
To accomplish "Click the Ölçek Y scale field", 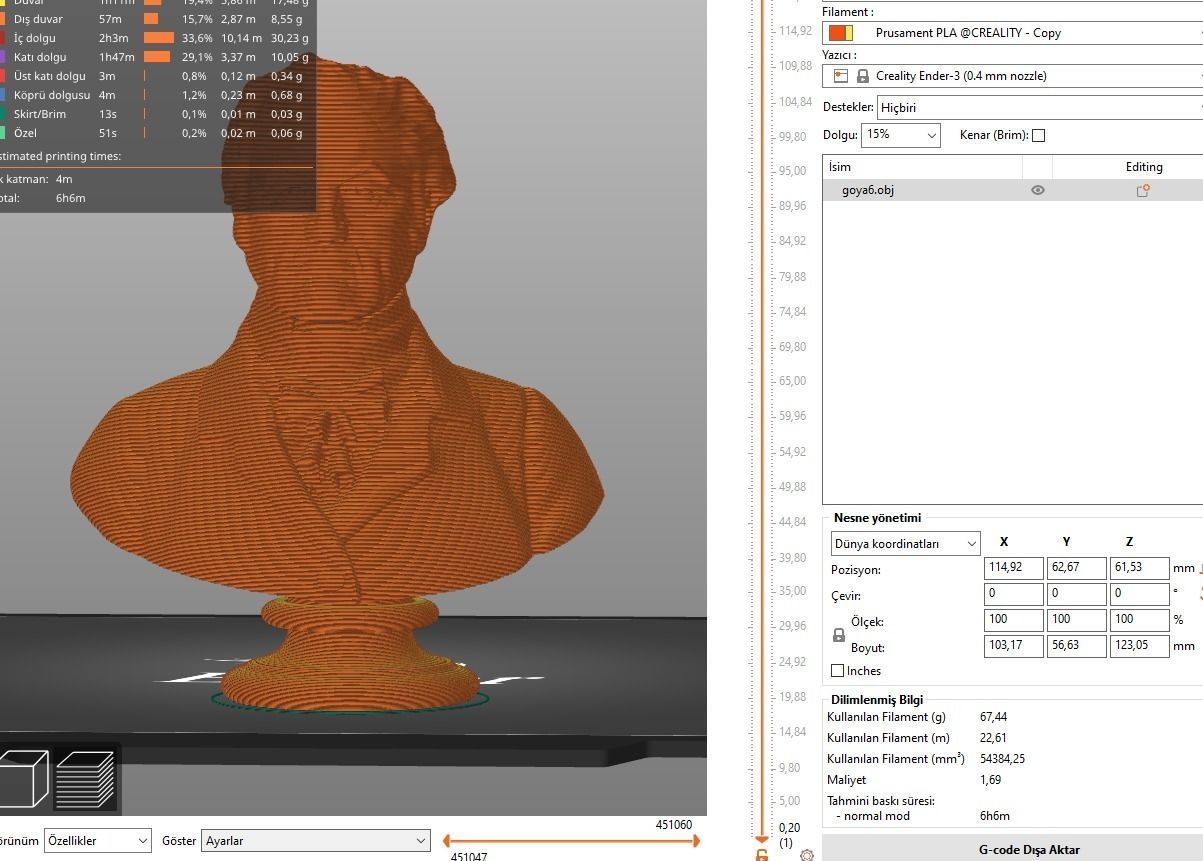I will [1076, 620].
